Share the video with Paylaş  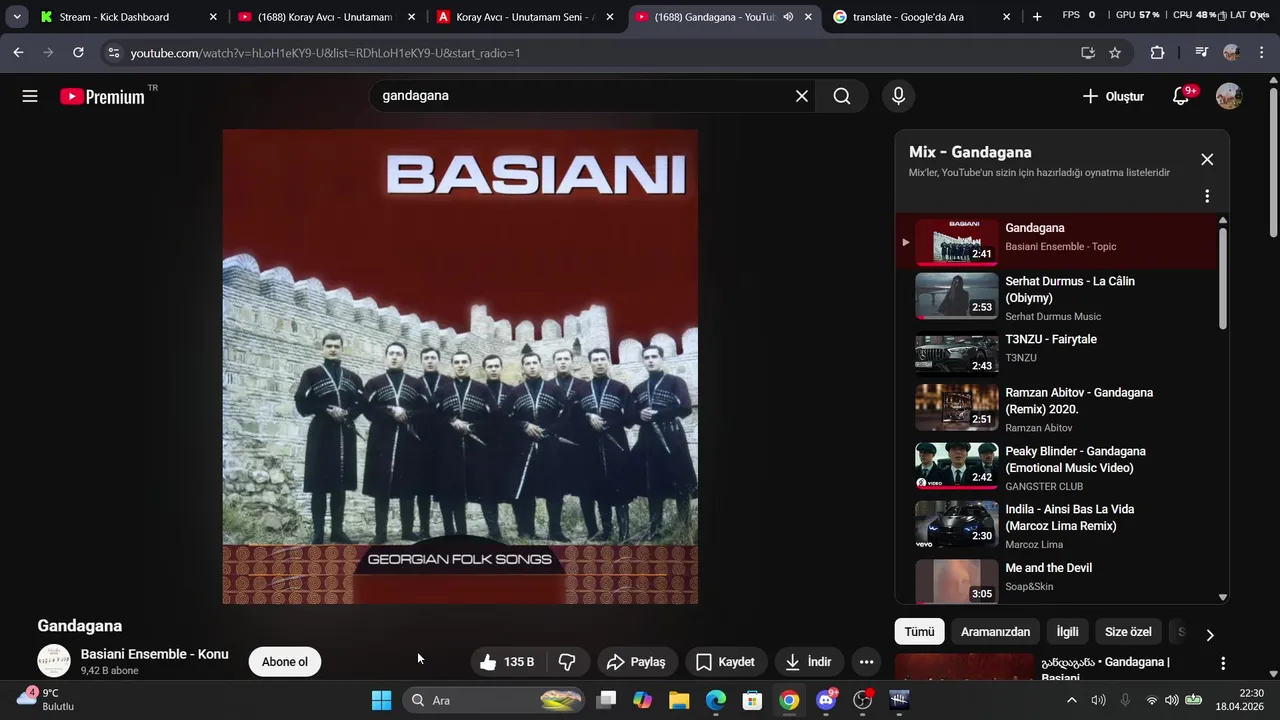[x=636, y=662]
